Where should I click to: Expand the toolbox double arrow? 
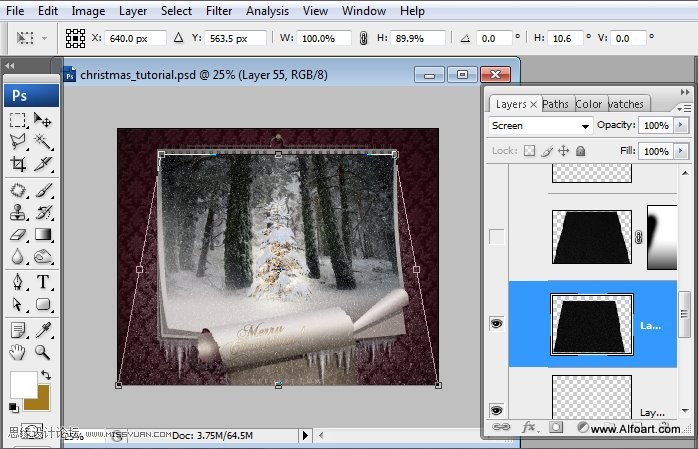(x=10, y=66)
